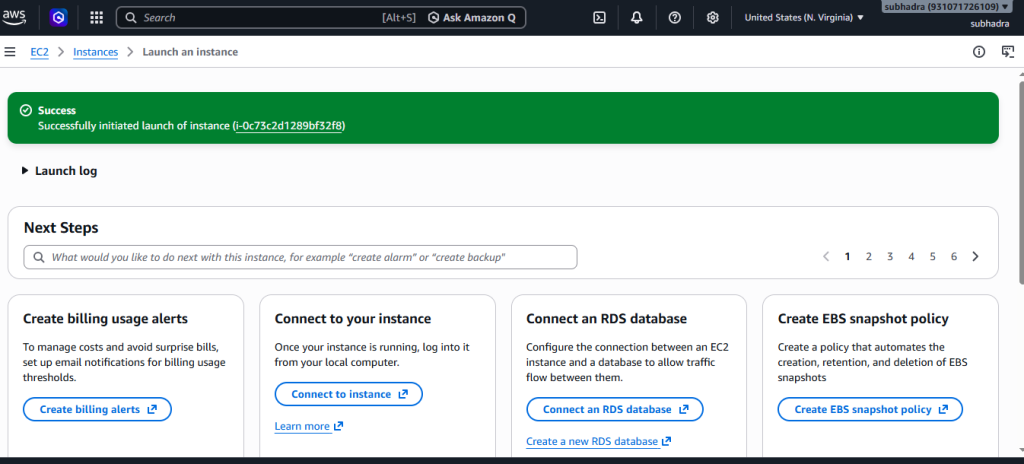Click Create EBS snapshot policy card title
Image resolution: width=1024 pixels, height=464 pixels.
pyautogui.click(x=863, y=318)
